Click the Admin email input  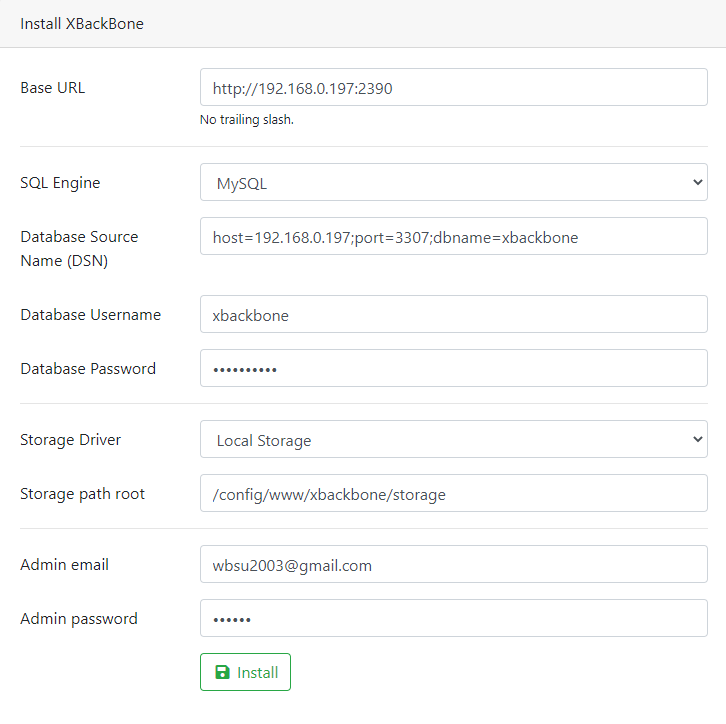coord(454,564)
